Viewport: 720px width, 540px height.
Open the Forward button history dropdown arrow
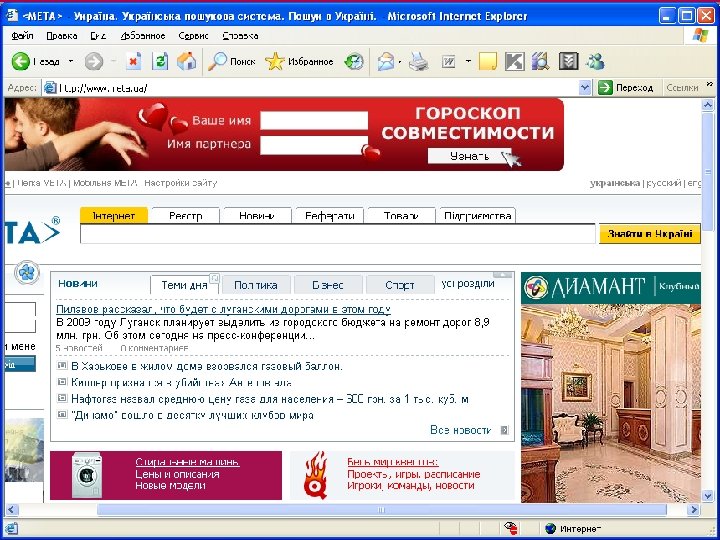tap(113, 62)
